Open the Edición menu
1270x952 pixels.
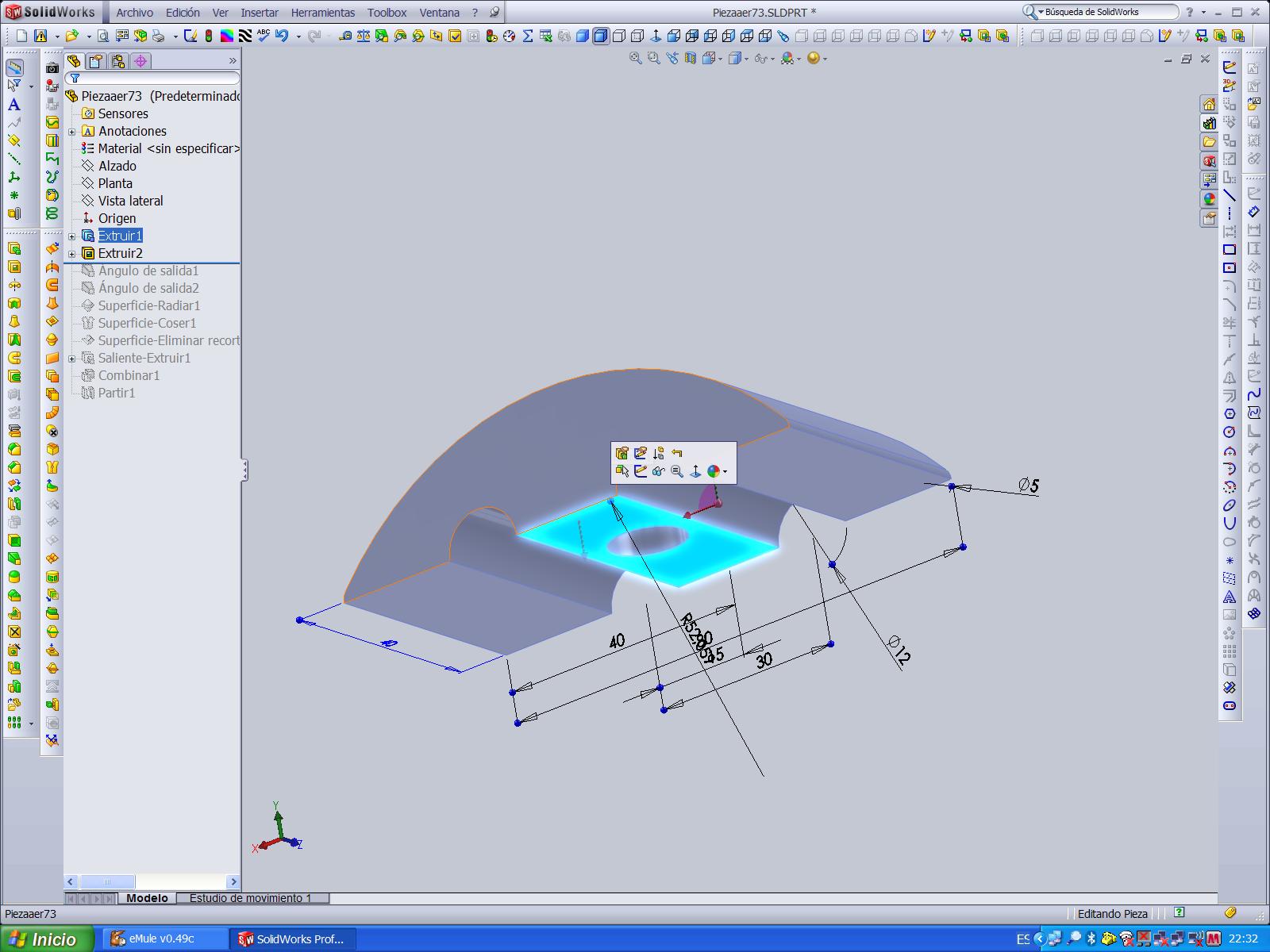[x=183, y=13]
